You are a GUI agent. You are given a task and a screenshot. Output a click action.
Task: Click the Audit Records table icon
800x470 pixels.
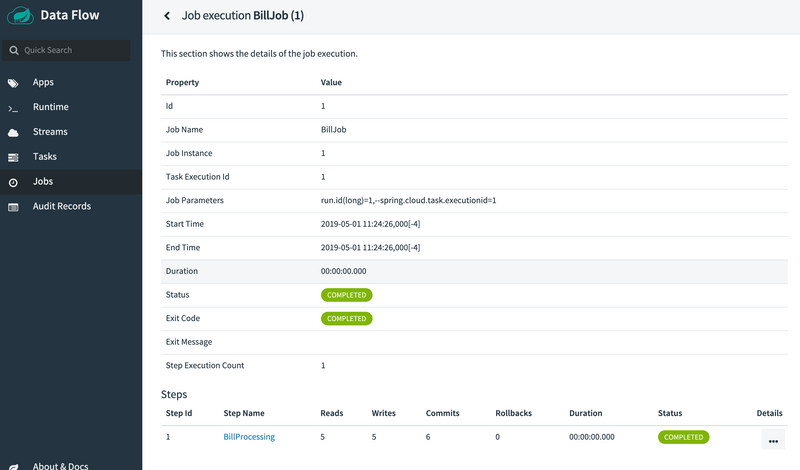(x=13, y=207)
